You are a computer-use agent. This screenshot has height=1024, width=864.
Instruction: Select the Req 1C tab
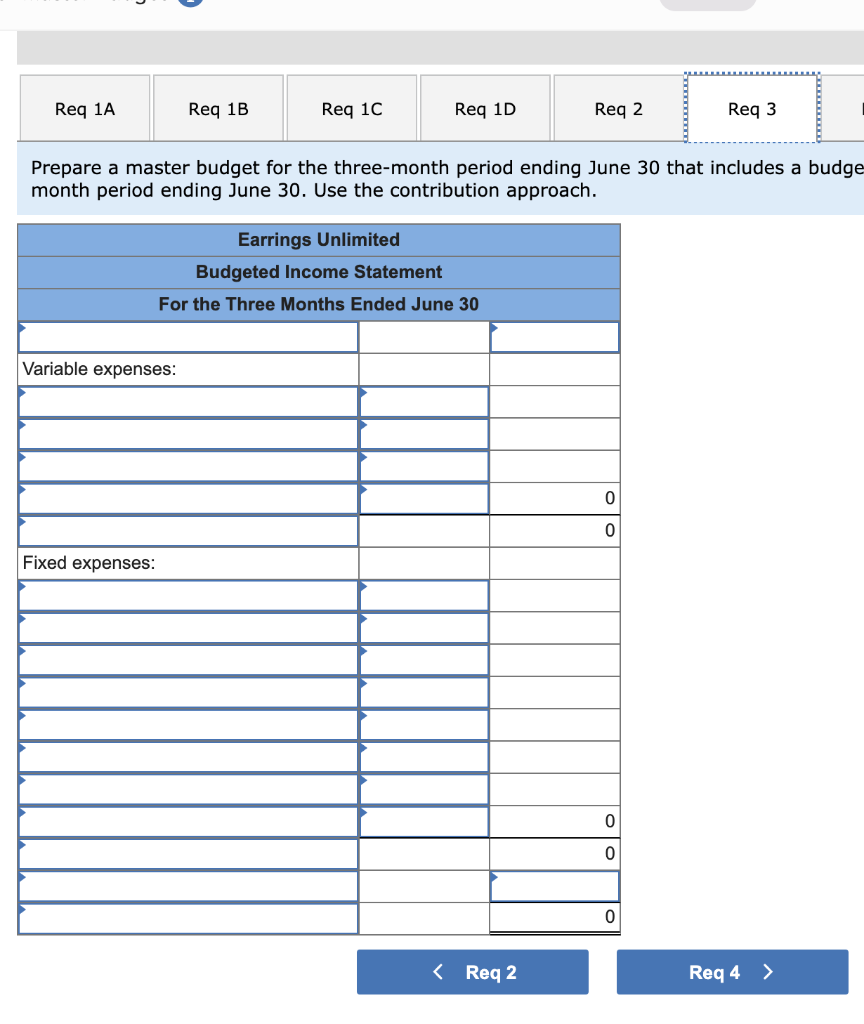[x=351, y=108]
